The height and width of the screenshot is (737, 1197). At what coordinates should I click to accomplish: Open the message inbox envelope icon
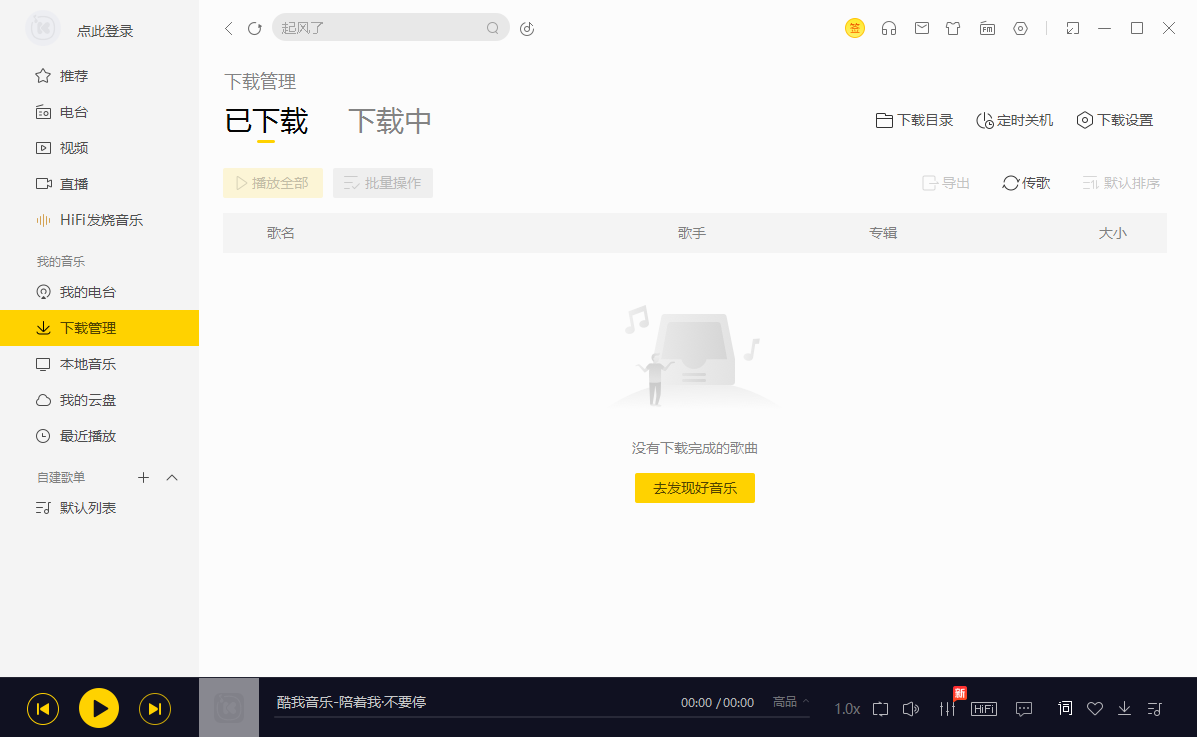tap(921, 28)
